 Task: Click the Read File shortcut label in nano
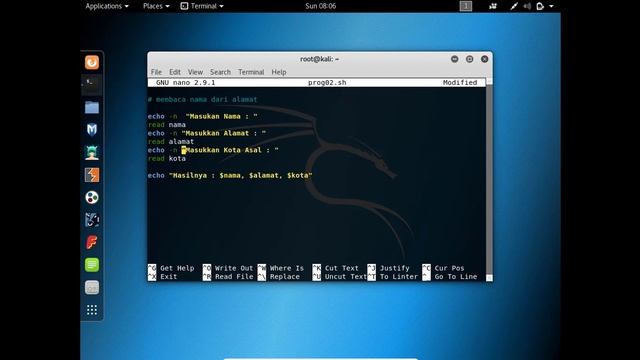[234, 277]
